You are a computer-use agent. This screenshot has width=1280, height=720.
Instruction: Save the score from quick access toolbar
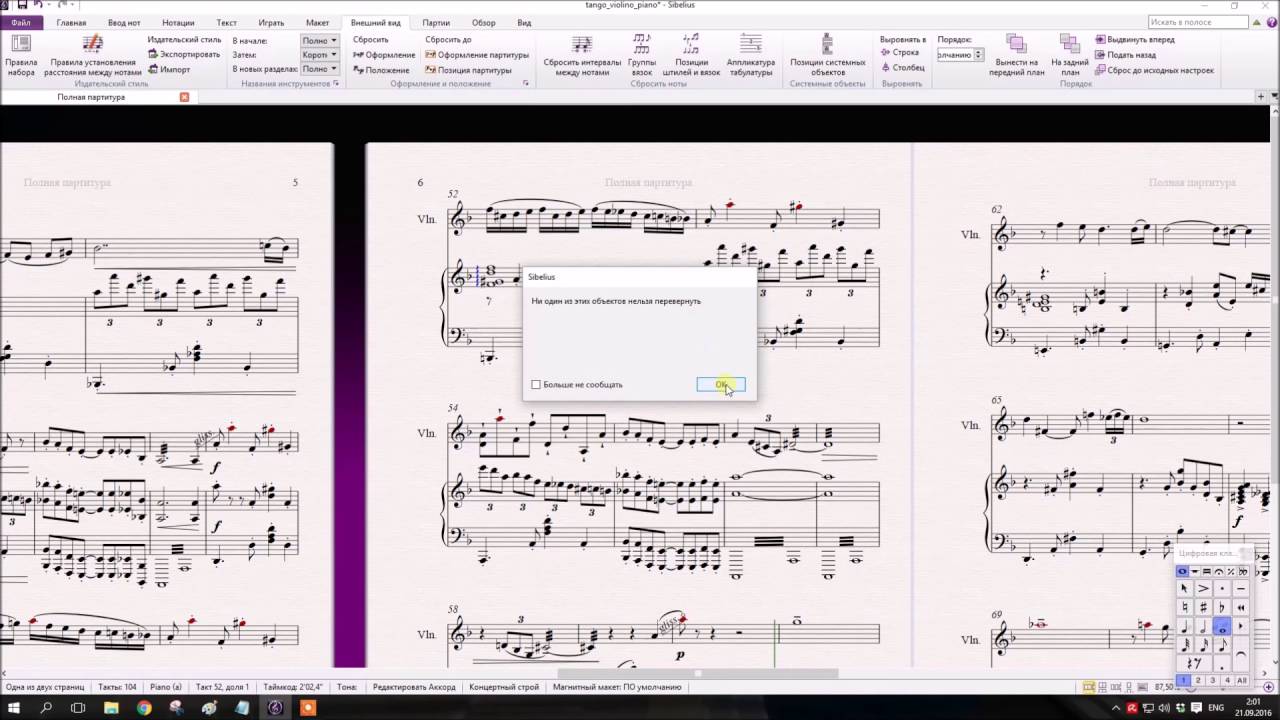point(22,5)
